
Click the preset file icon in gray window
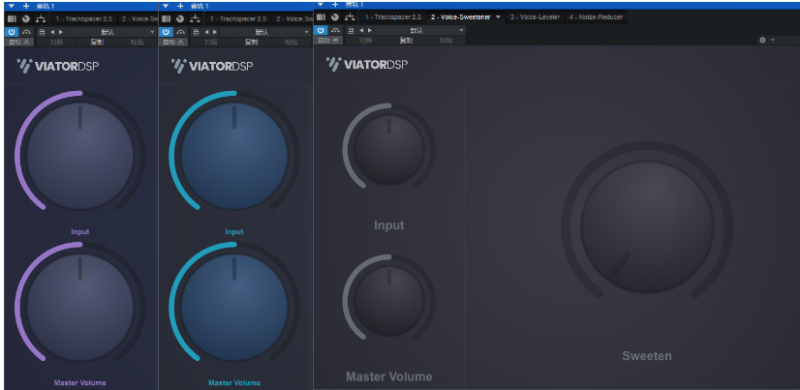pos(351,31)
